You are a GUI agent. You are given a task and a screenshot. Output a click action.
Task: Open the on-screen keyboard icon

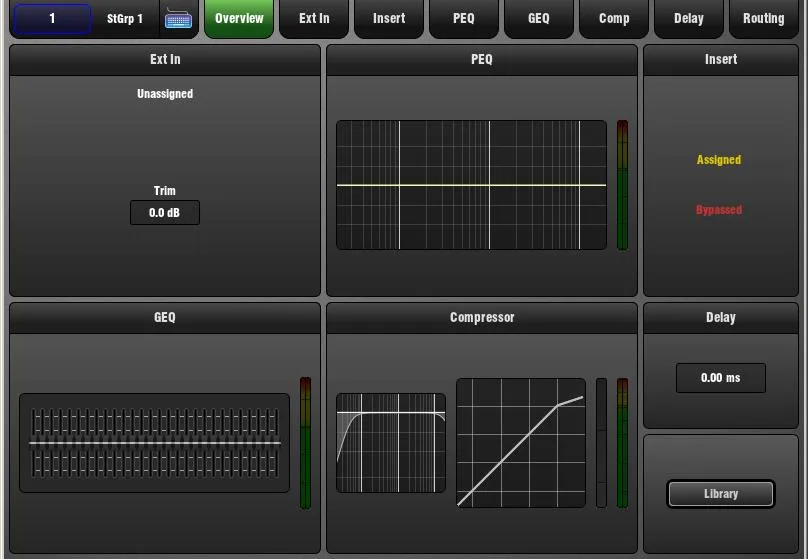178,19
